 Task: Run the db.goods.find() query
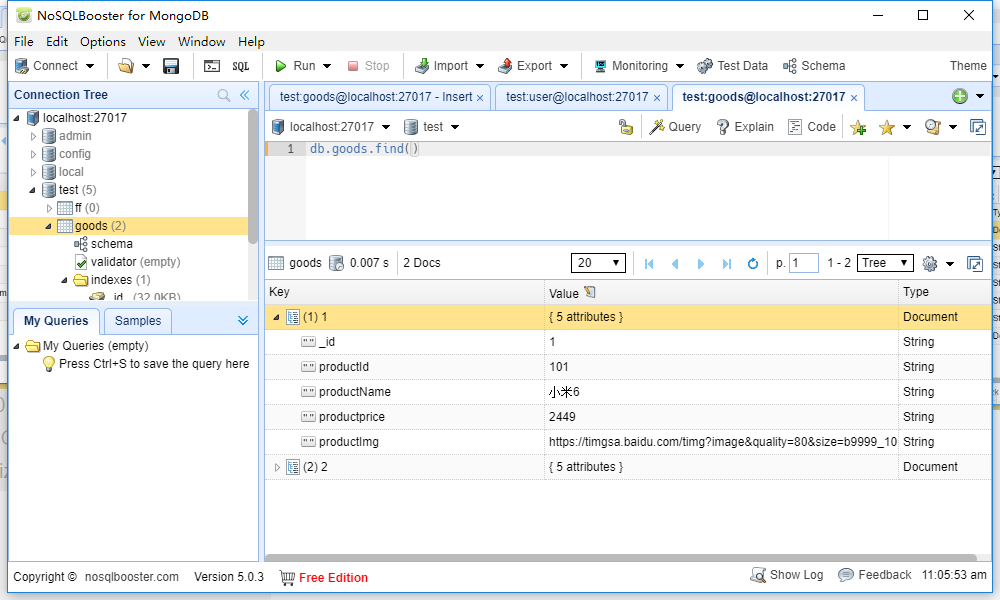coord(297,65)
